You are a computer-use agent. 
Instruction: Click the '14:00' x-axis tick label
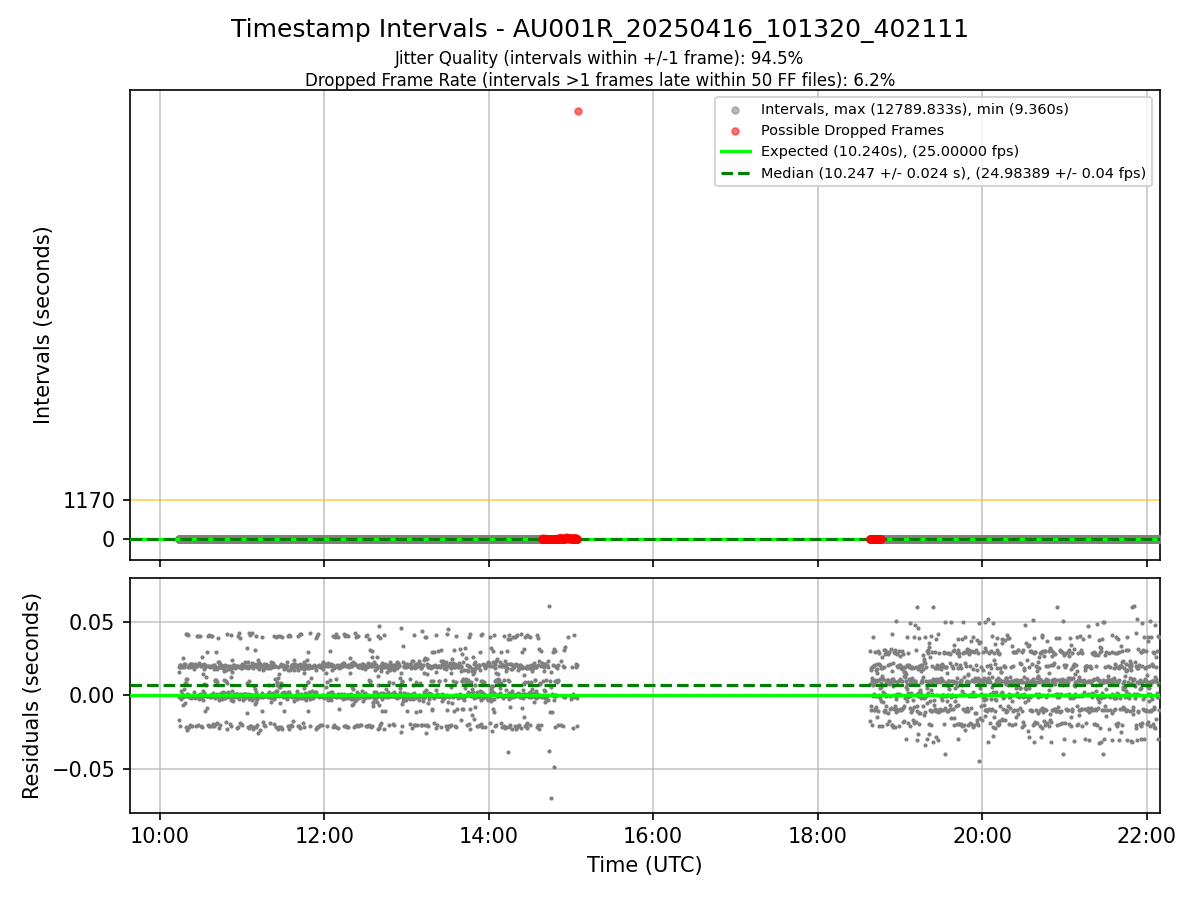[488, 834]
